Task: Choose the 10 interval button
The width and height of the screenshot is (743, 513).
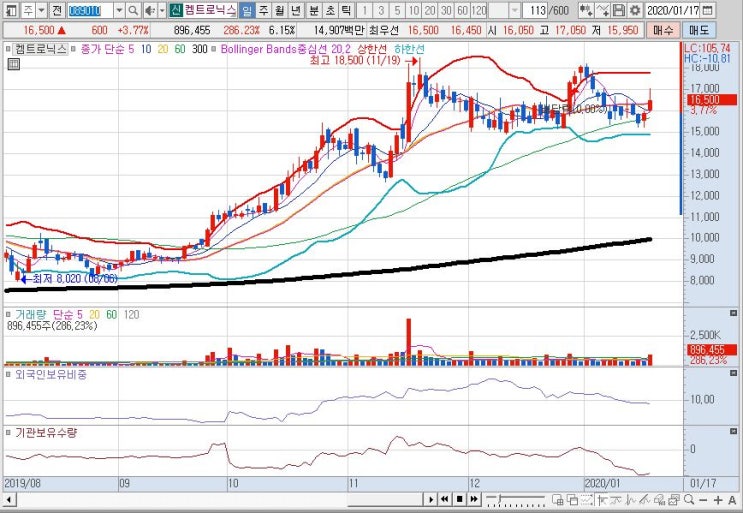Action: [414, 10]
